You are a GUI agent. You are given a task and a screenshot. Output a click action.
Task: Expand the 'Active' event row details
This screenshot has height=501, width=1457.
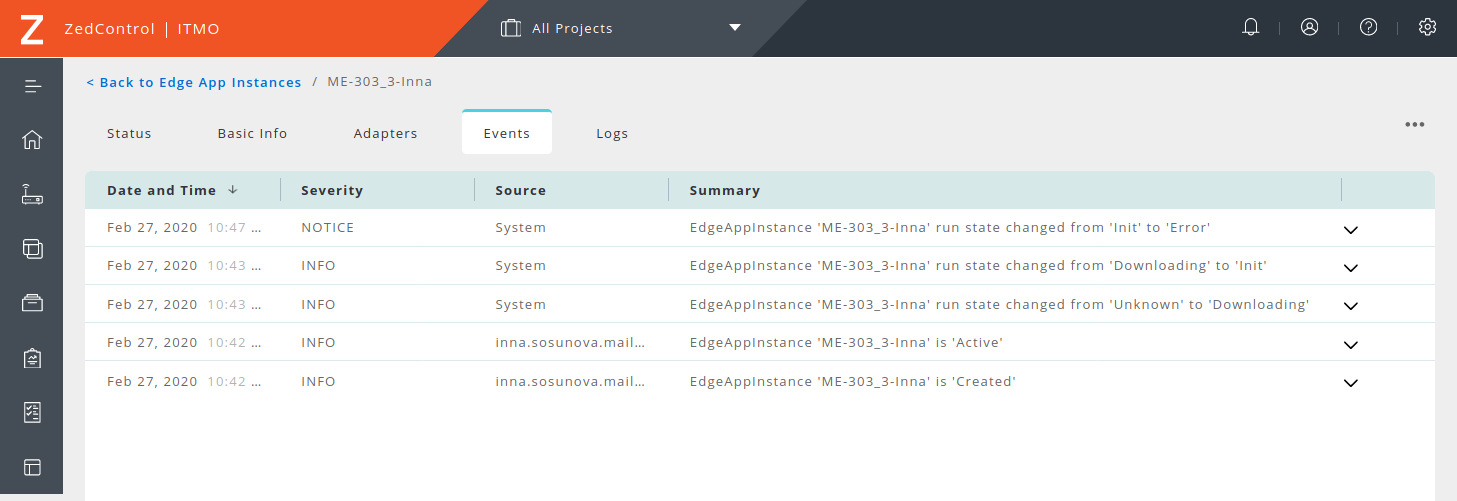click(x=1350, y=344)
